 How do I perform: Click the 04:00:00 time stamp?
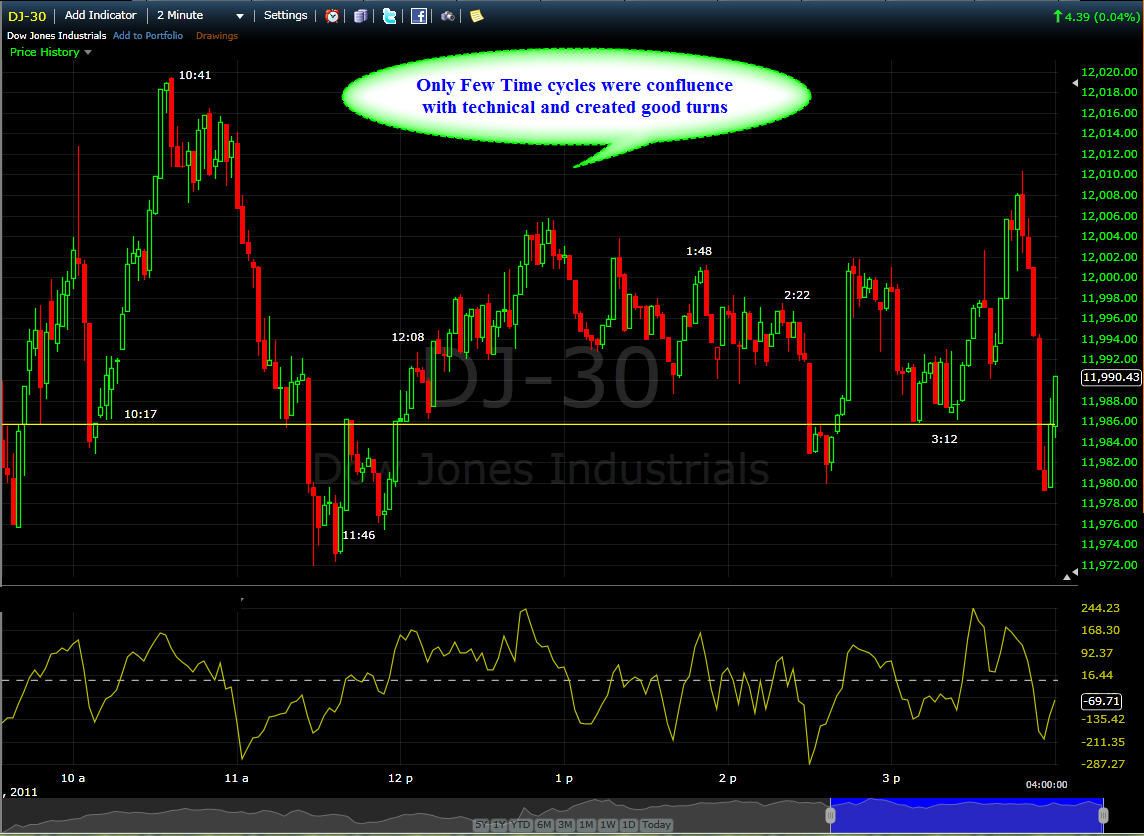point(1046,785)
